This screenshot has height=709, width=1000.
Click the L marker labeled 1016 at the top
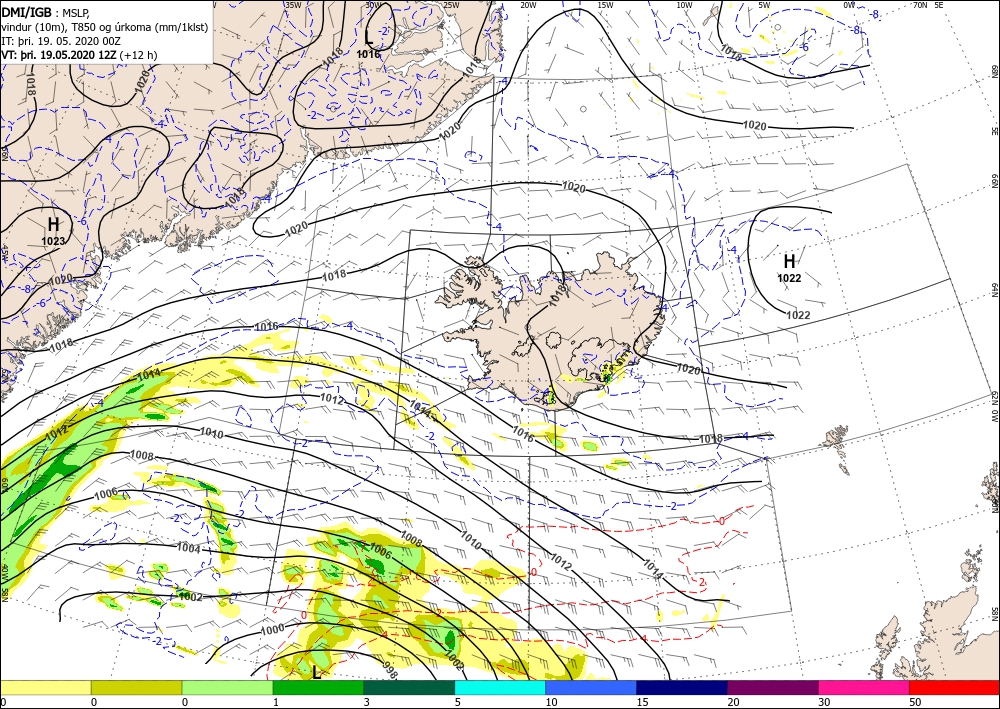(368, 38)
